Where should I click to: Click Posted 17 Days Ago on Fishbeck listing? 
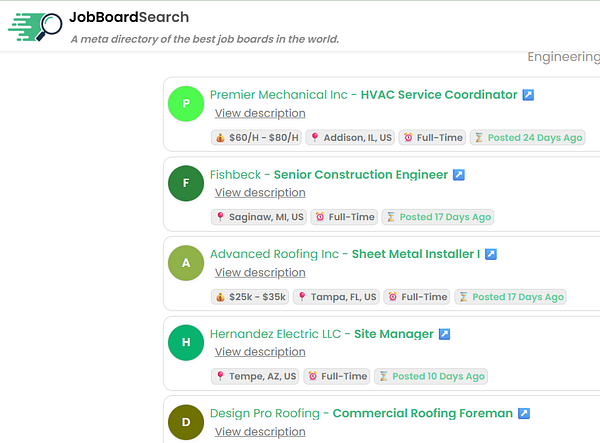(x=438, y=217)
